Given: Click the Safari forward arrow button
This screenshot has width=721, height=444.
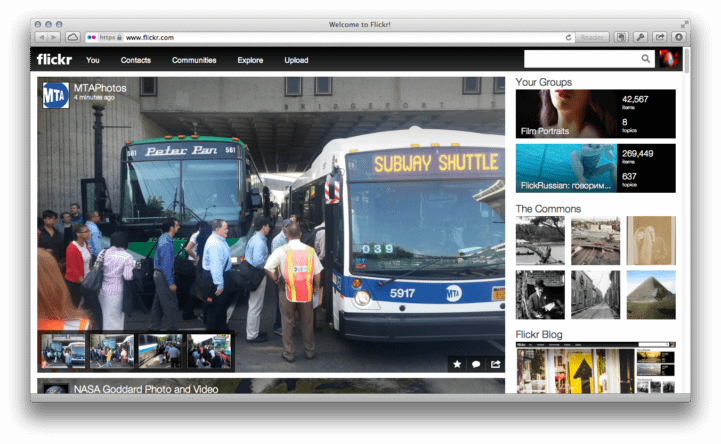Looking at the screenshot, I should [54, 37].
